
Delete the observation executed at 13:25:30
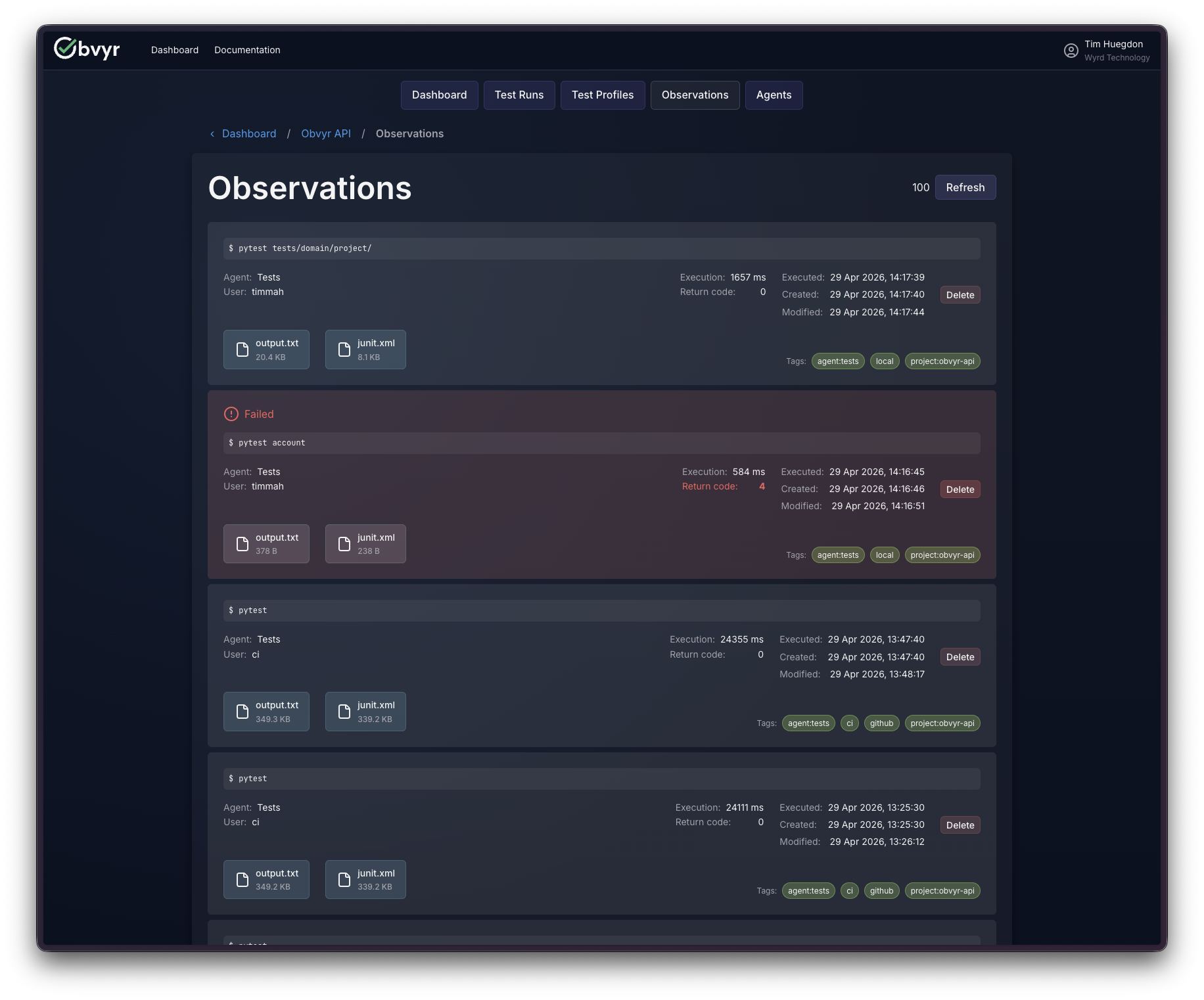point(960,825)
